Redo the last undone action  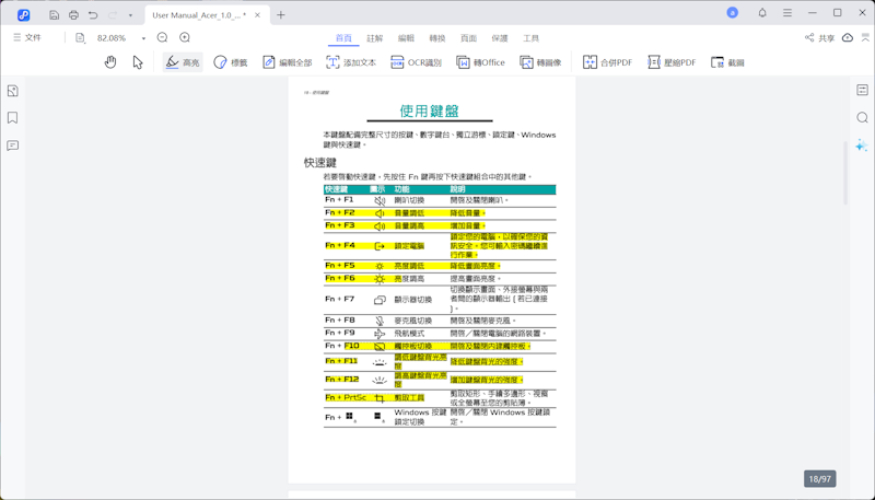coord(112,15)
